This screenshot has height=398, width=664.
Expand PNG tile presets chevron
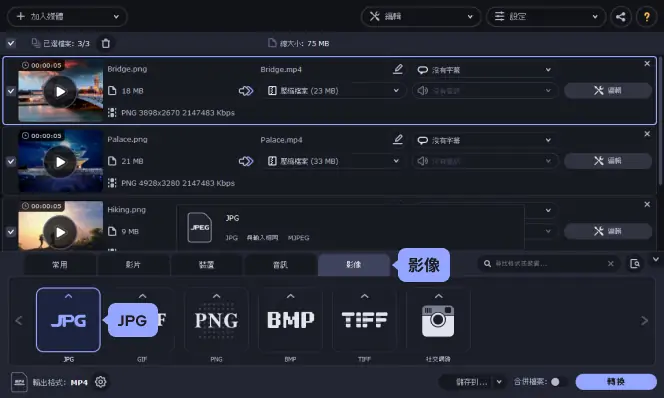pyautogui.click(x=216, y=296)
